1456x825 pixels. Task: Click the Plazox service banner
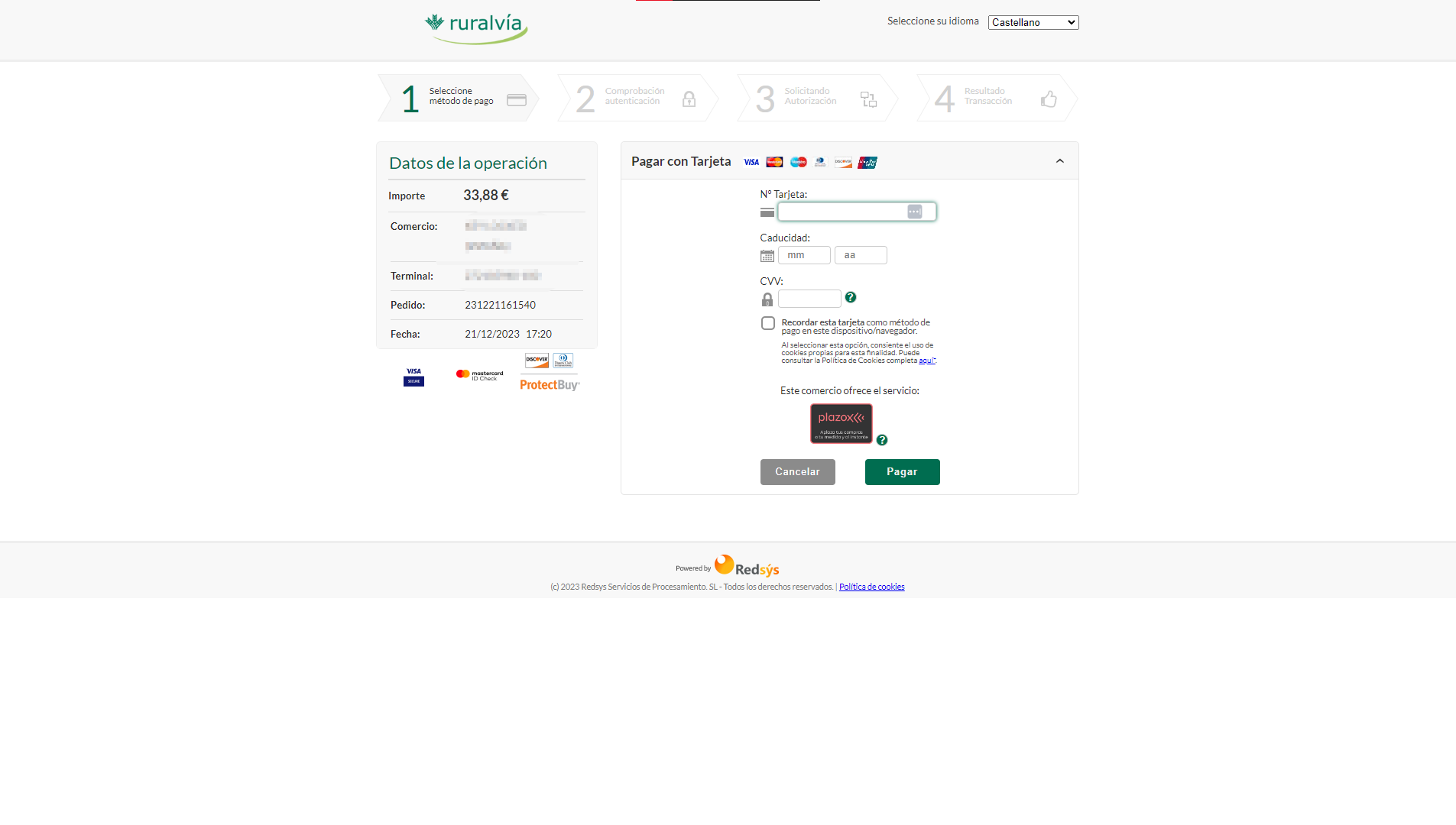point(841,423)
